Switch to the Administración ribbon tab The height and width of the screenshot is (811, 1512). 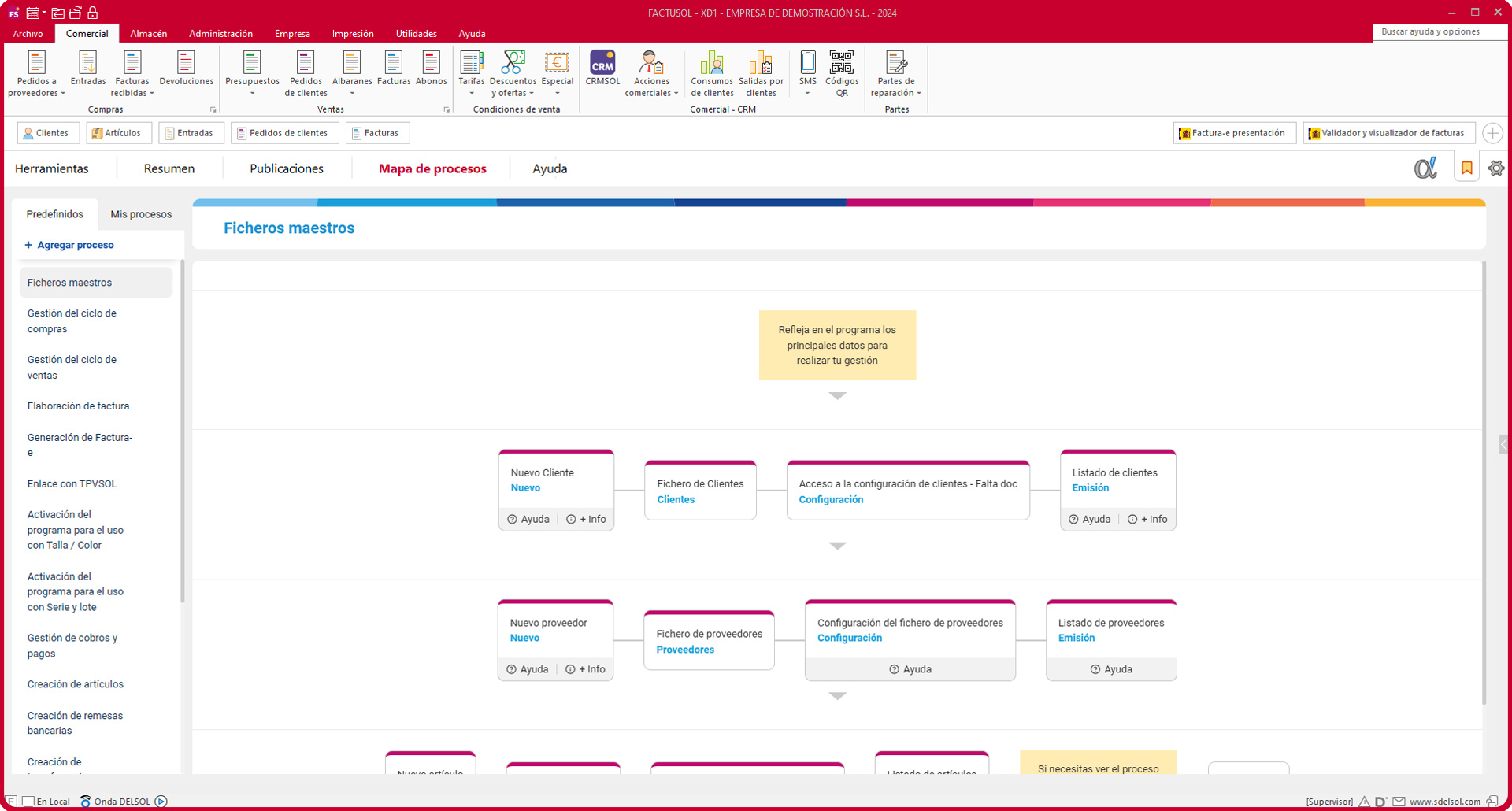[x=220, y=34]
